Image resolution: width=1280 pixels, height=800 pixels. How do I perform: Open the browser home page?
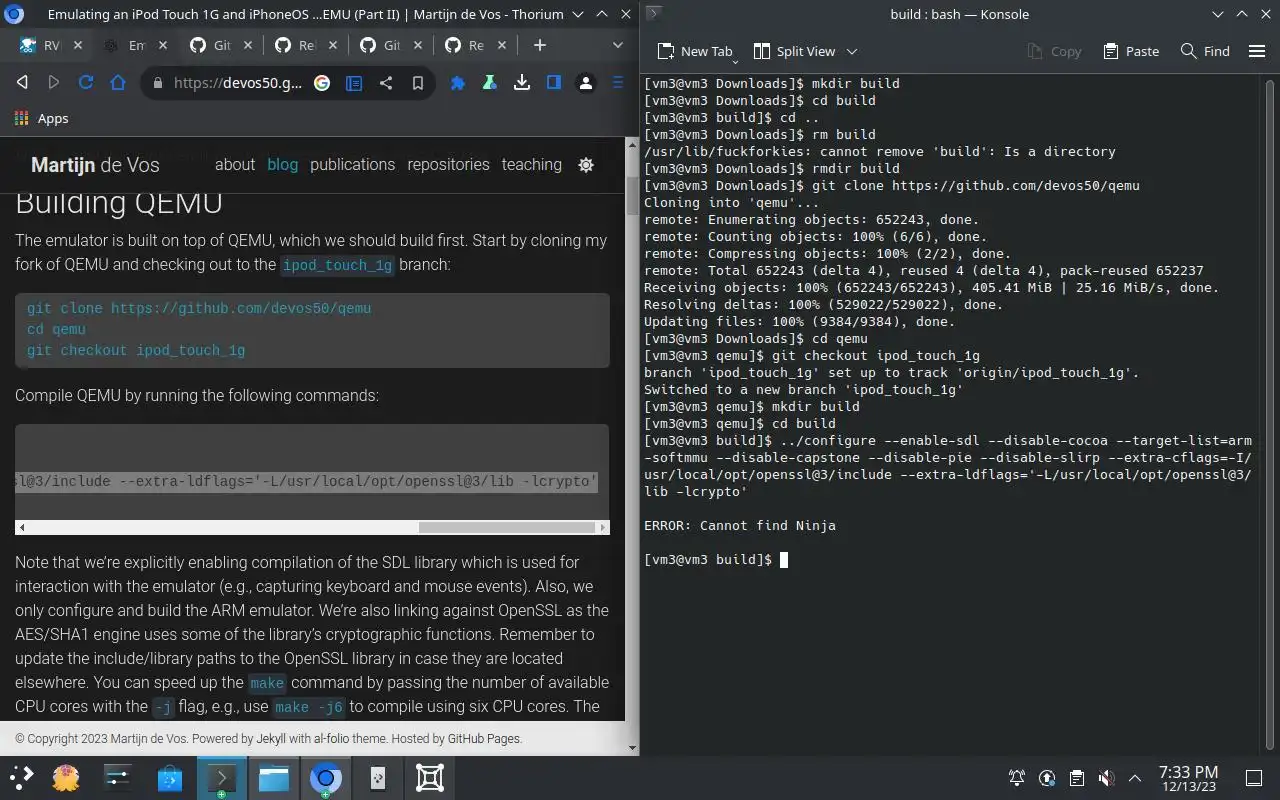click(x=118, y=83)
